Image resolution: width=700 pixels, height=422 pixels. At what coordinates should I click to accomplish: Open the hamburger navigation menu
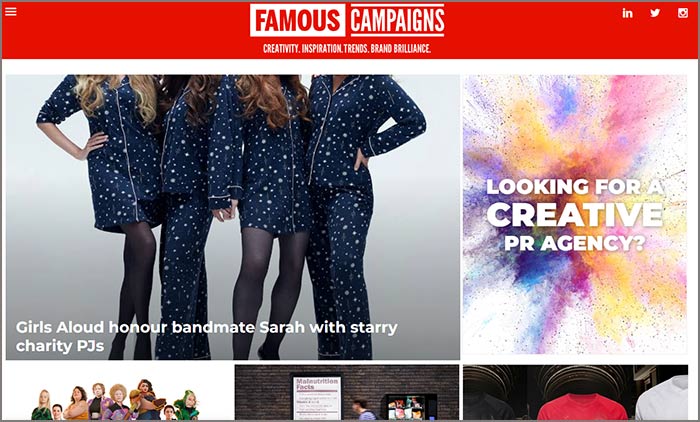pyautogui.click(x=11, y=12)
